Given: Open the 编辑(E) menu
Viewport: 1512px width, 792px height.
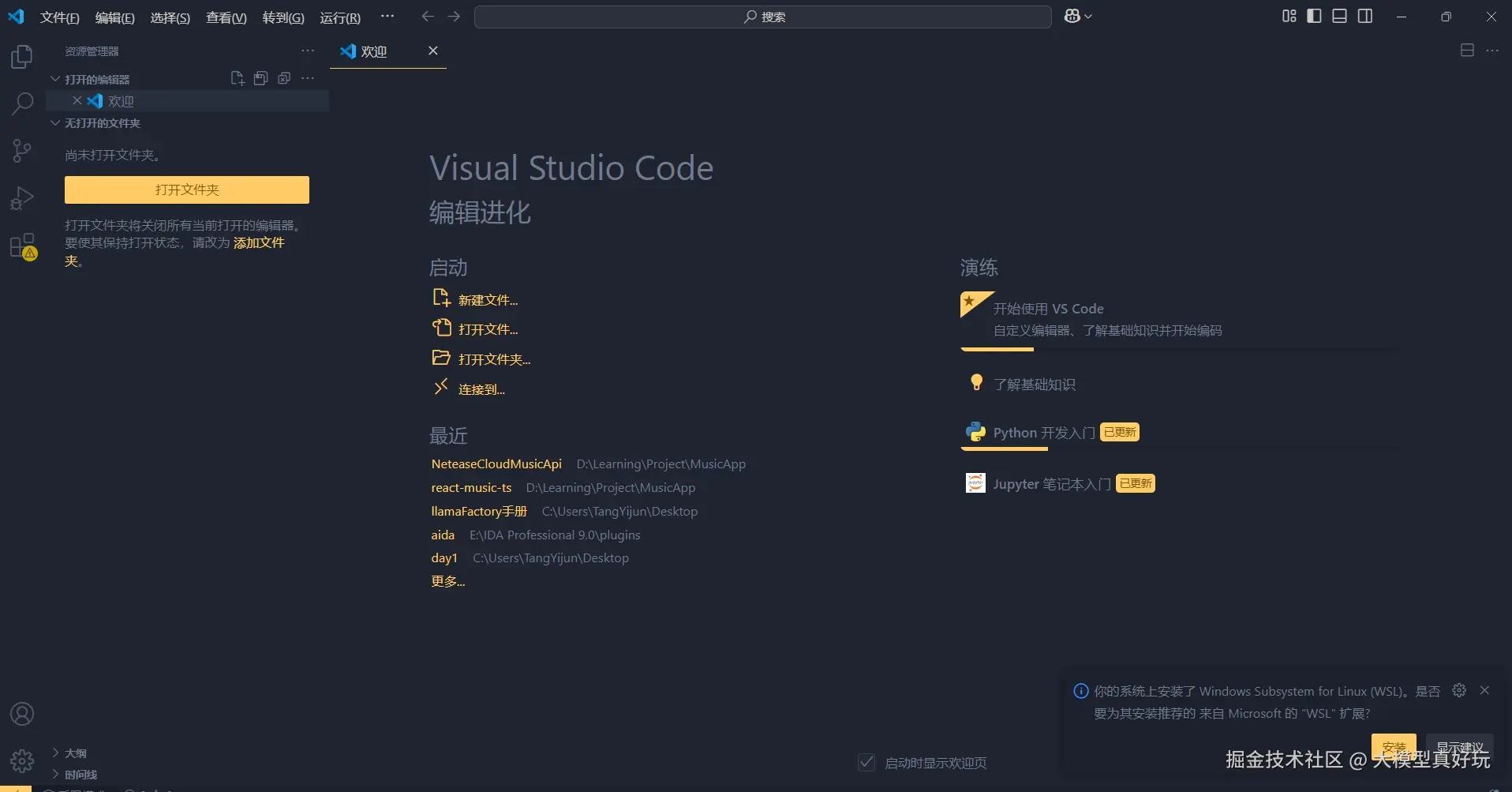Looking at the screenshot, I should click(x=115, y=17).
